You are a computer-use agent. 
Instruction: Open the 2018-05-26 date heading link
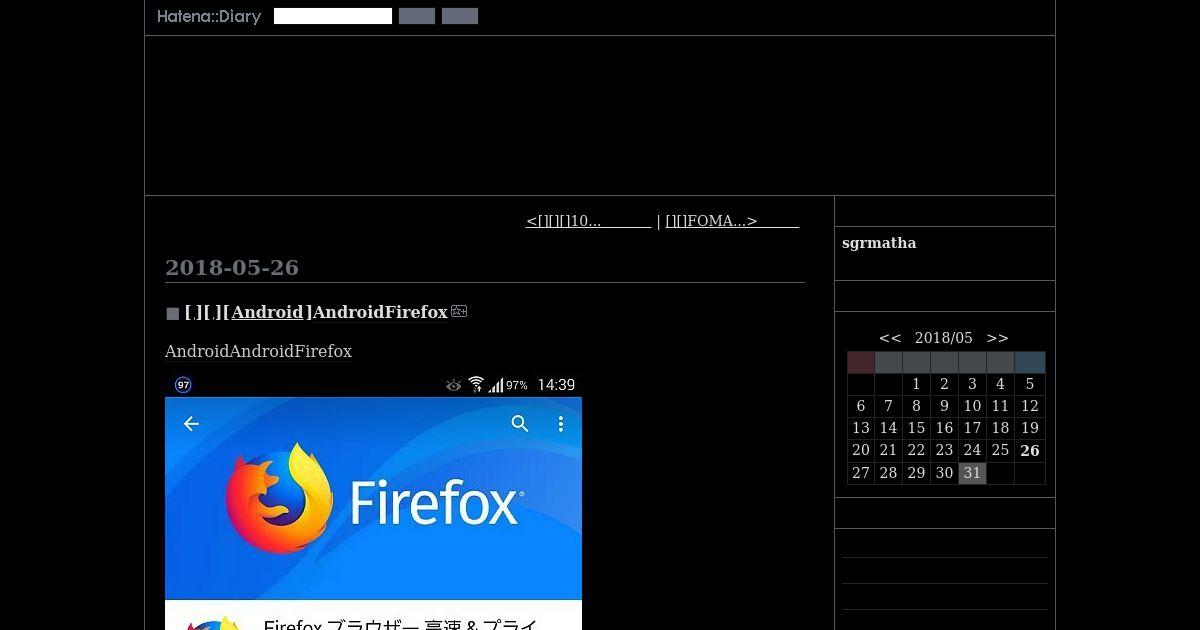tap(232, 267)
